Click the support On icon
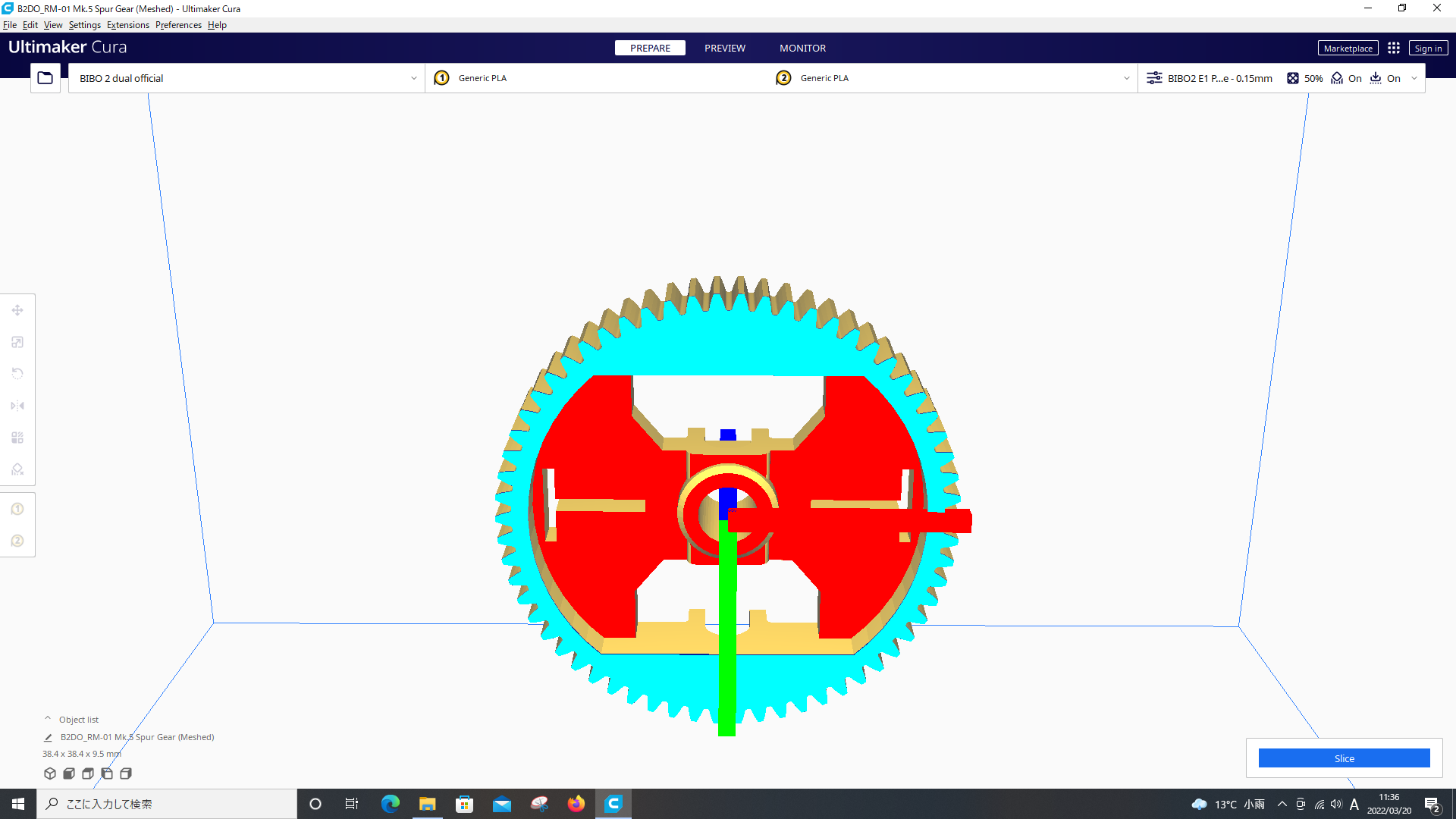 1337,78
